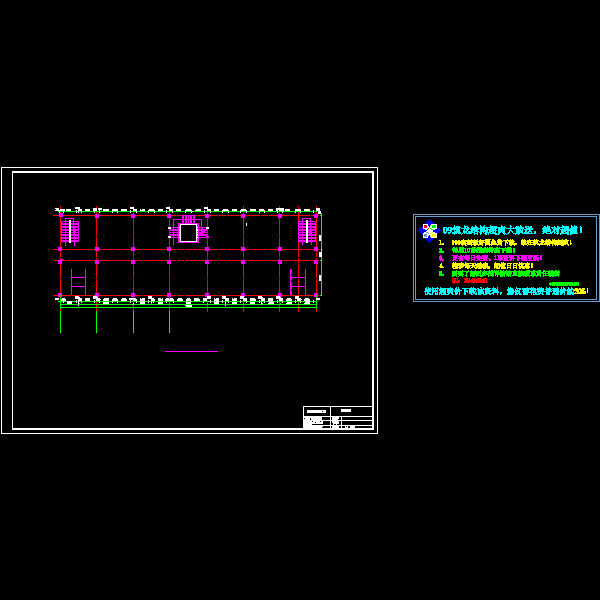
Task: Click the cyan bottom line text of banner
Action: (x=506, y=291)
